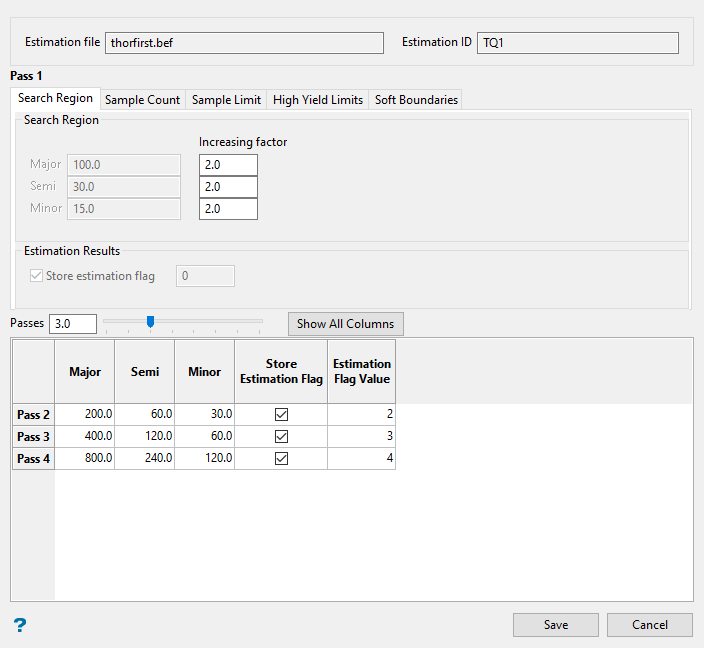
Task: Click the Passes slider handle
Action: (x=150, y=322)
